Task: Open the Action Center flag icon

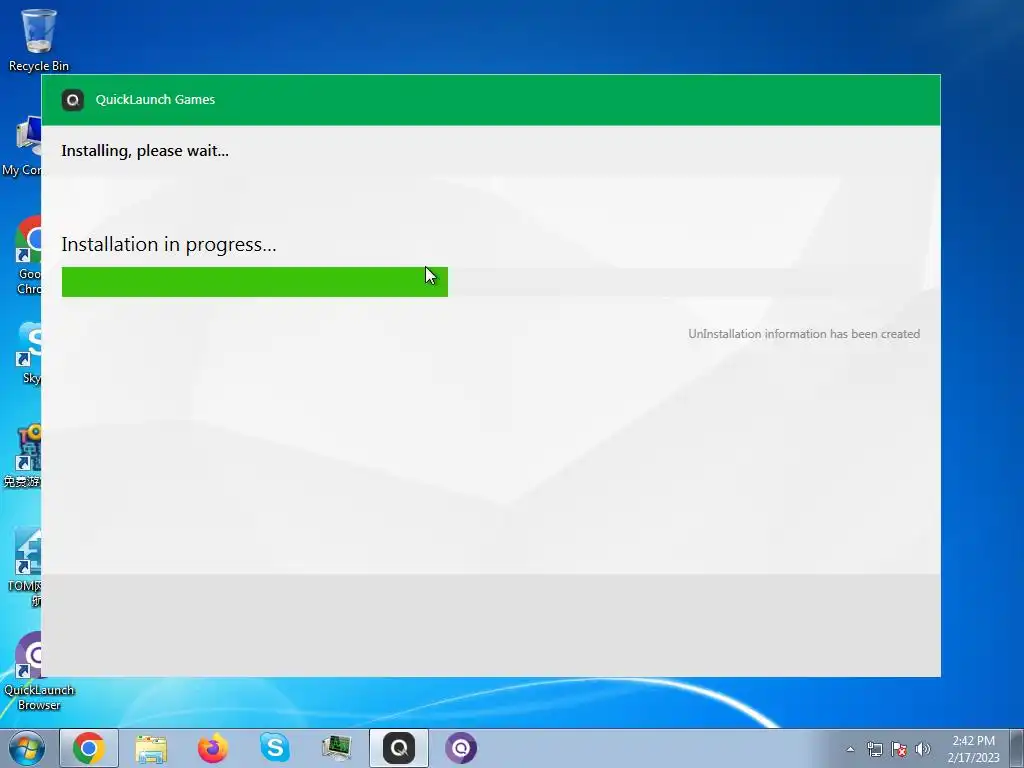Action: [x=899, y=750]
